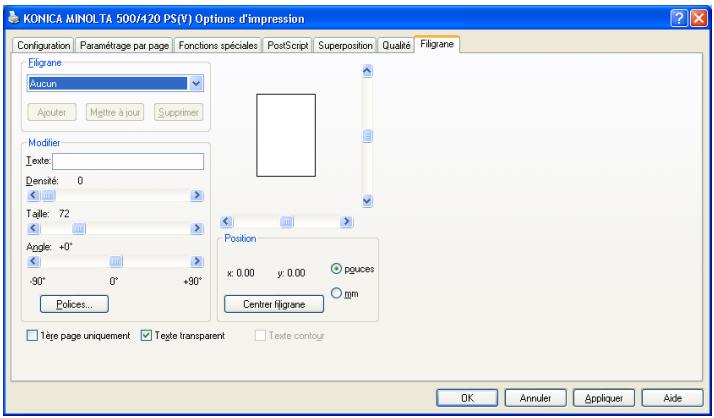Go to the Superposition tab

[x=345, y=45]
